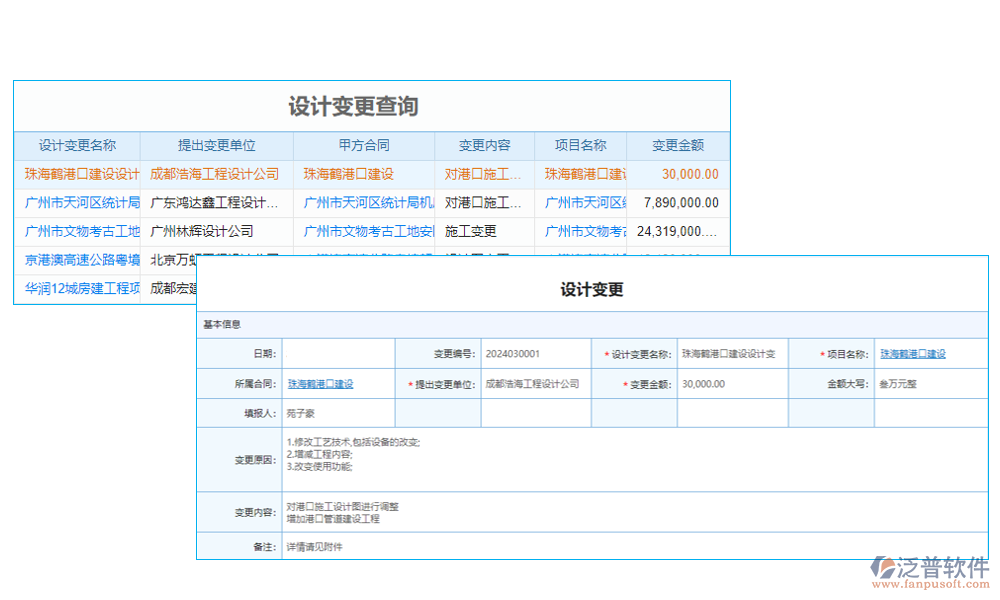This screenshot has height=600, width=1000.
Task: Click the 变更内容 column header
Action: click(x=484, y=145)
